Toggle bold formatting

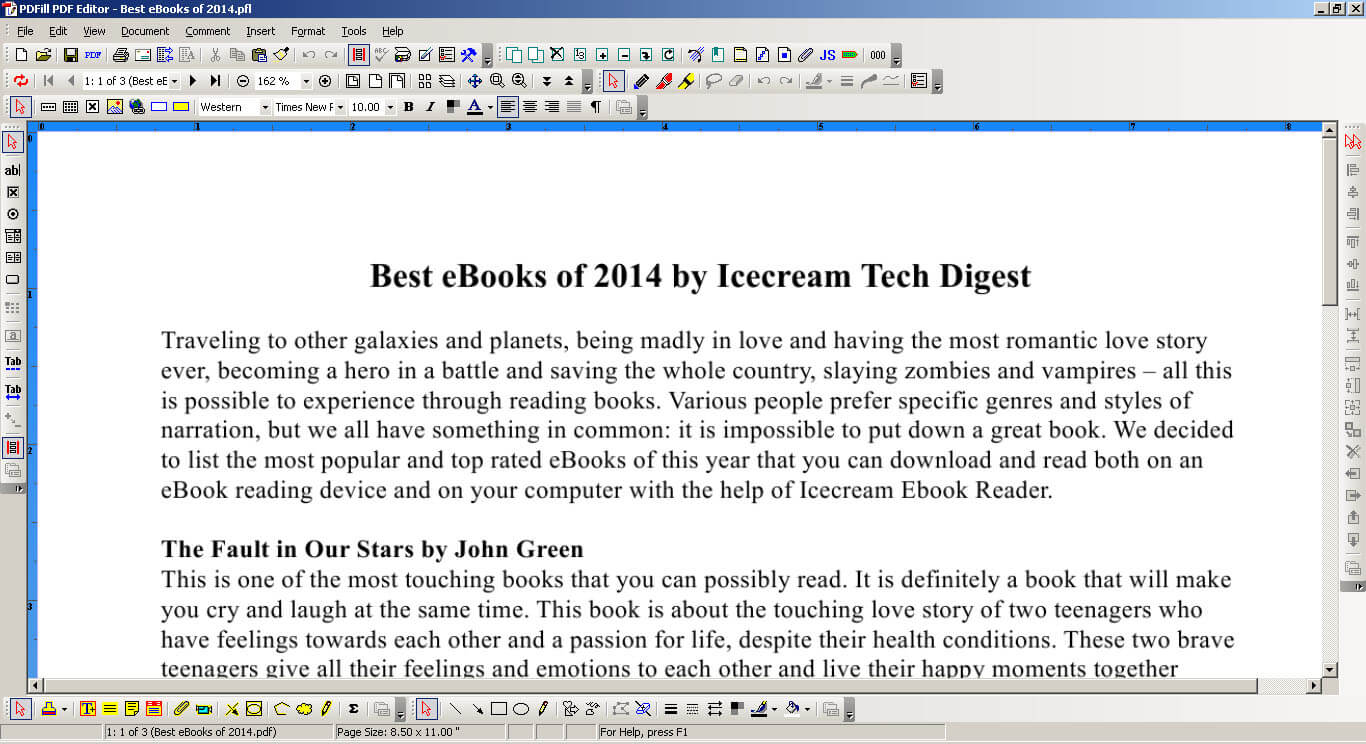click(408, 107)
